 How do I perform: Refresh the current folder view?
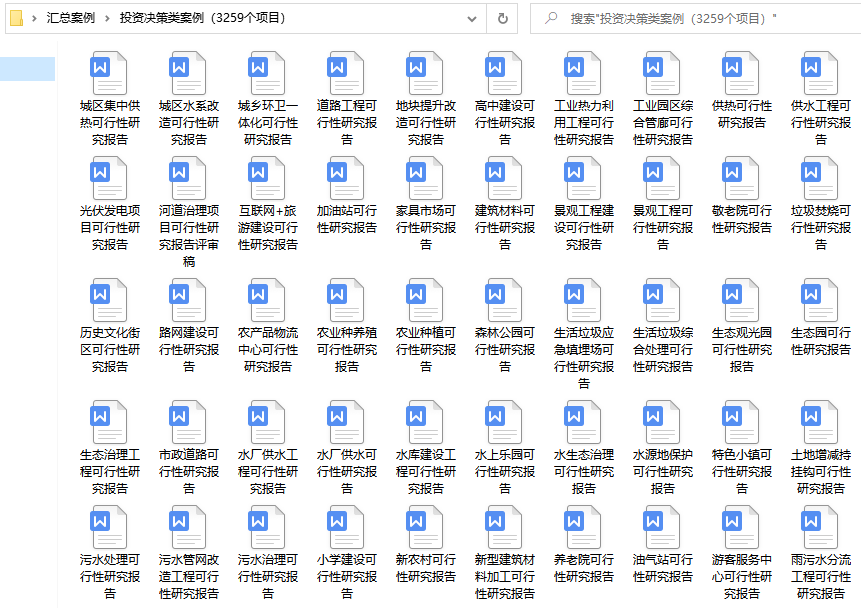pyautogui.click(x=502, y=18)
